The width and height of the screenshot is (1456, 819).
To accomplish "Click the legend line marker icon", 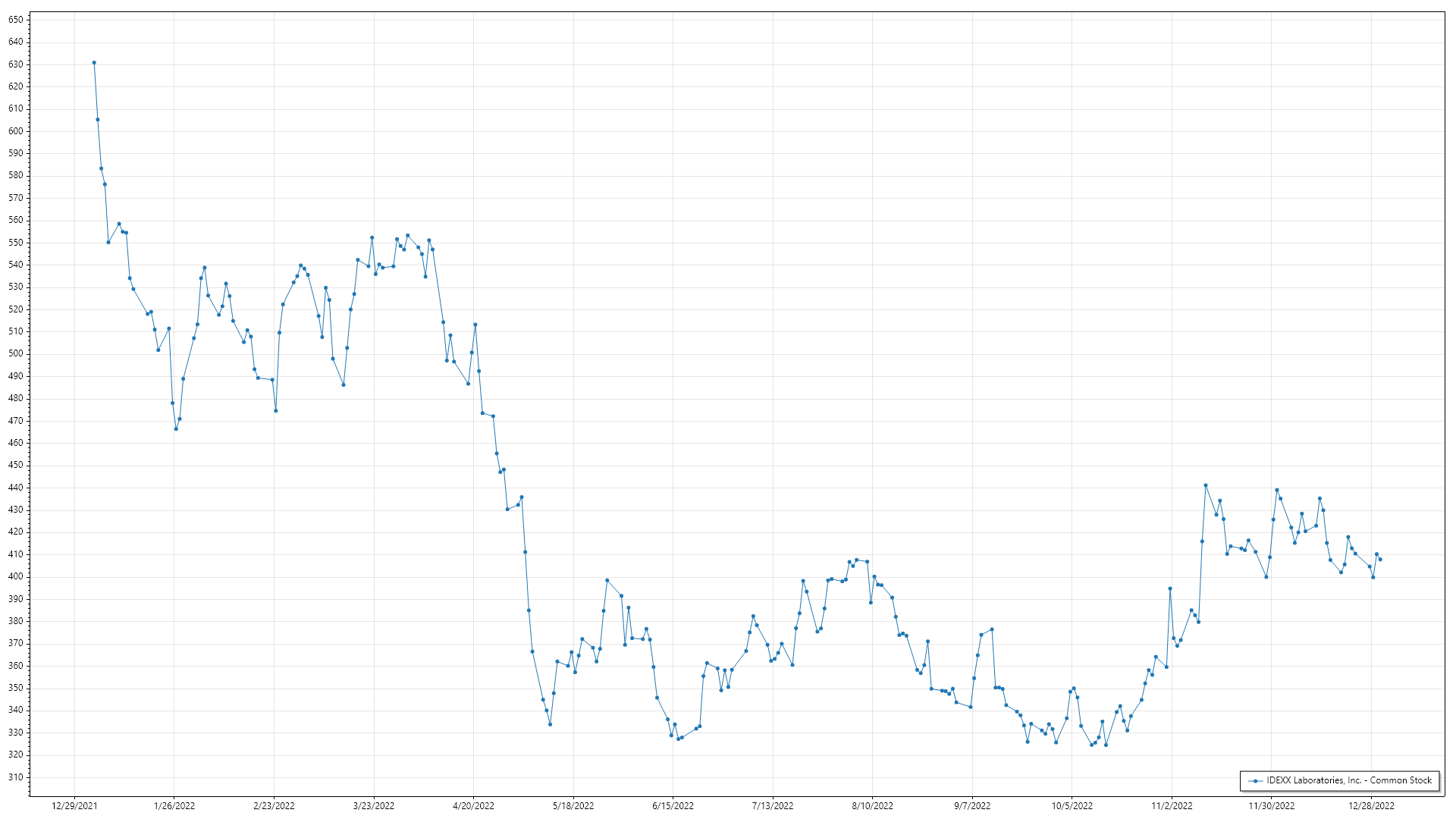I will 1256,780.
